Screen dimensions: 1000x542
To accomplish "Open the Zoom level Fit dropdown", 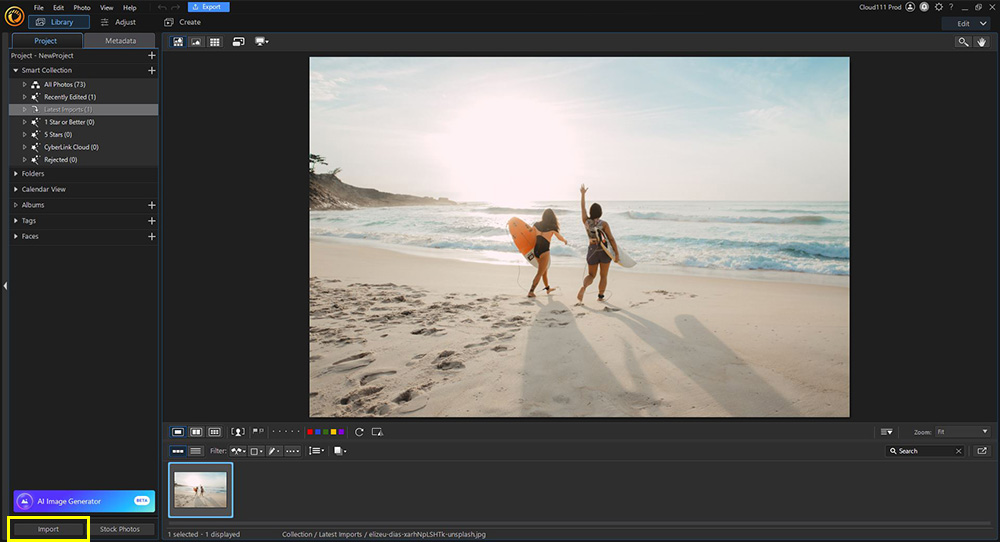I will 962,432.
